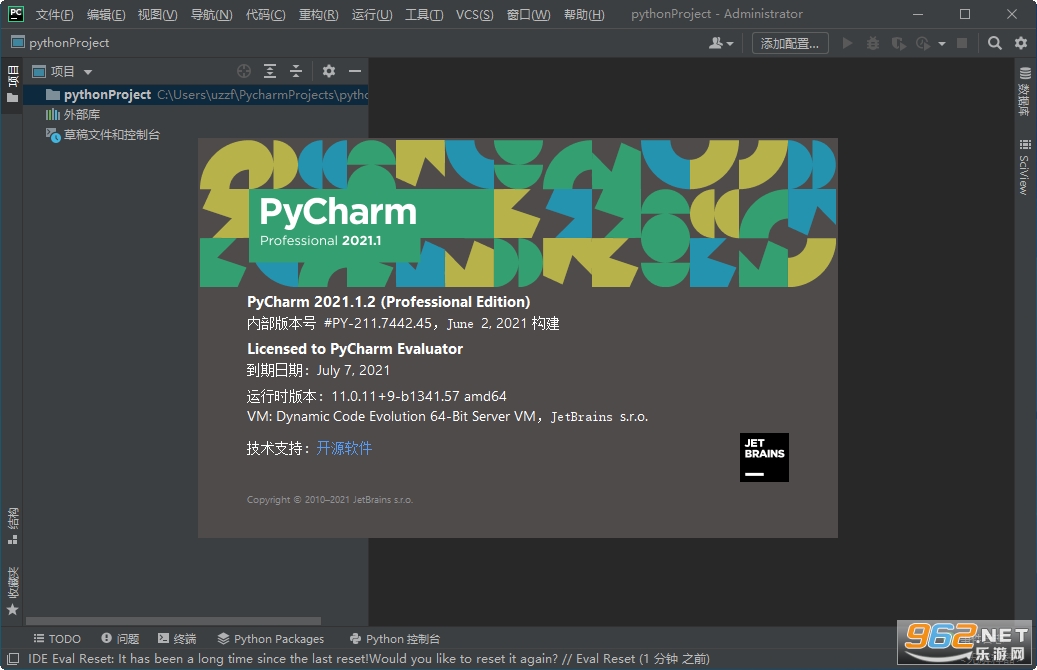
Task: Open the 窗口(W) menu
Action: [x=528, y=15]
